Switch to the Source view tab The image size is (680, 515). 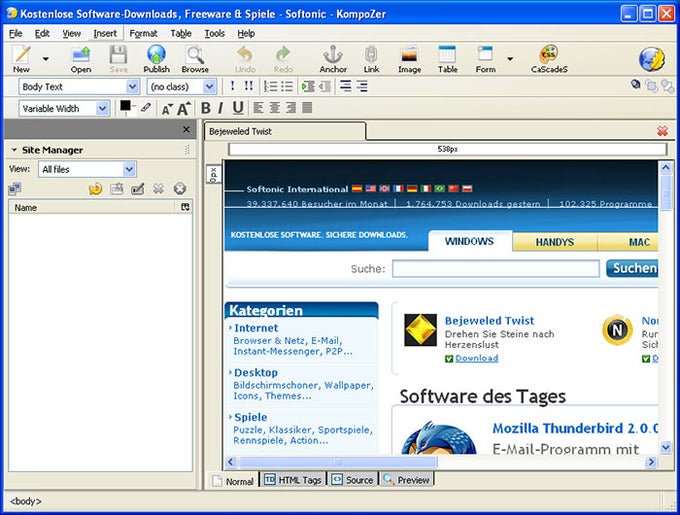coord(353,480)
